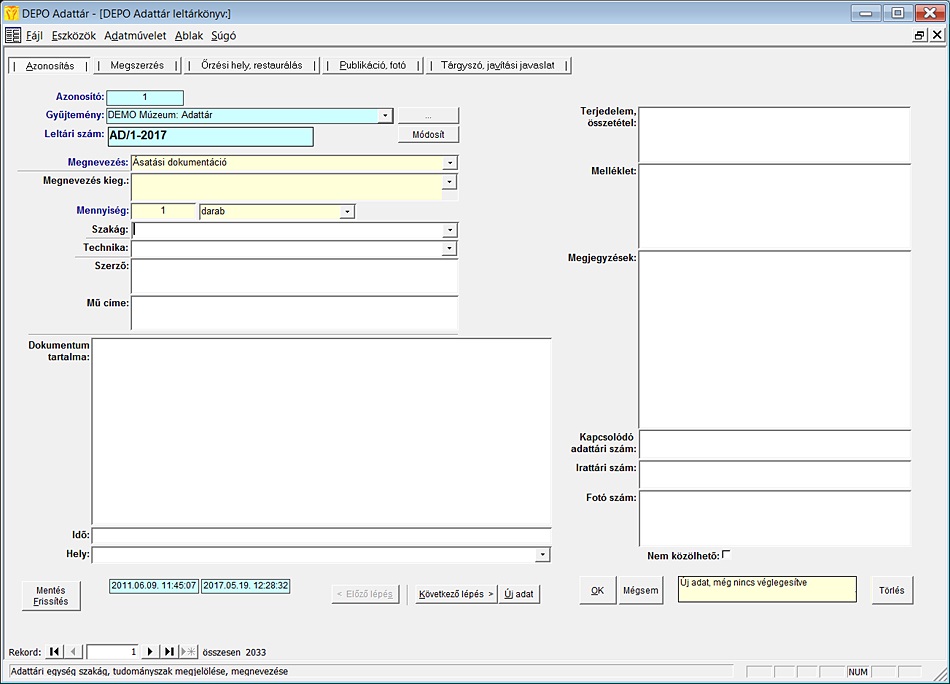Image resolution: width=950 pixels, height=684 pixels.
Task: Open the Adatművelet menu
Action: tap(136, 35)
